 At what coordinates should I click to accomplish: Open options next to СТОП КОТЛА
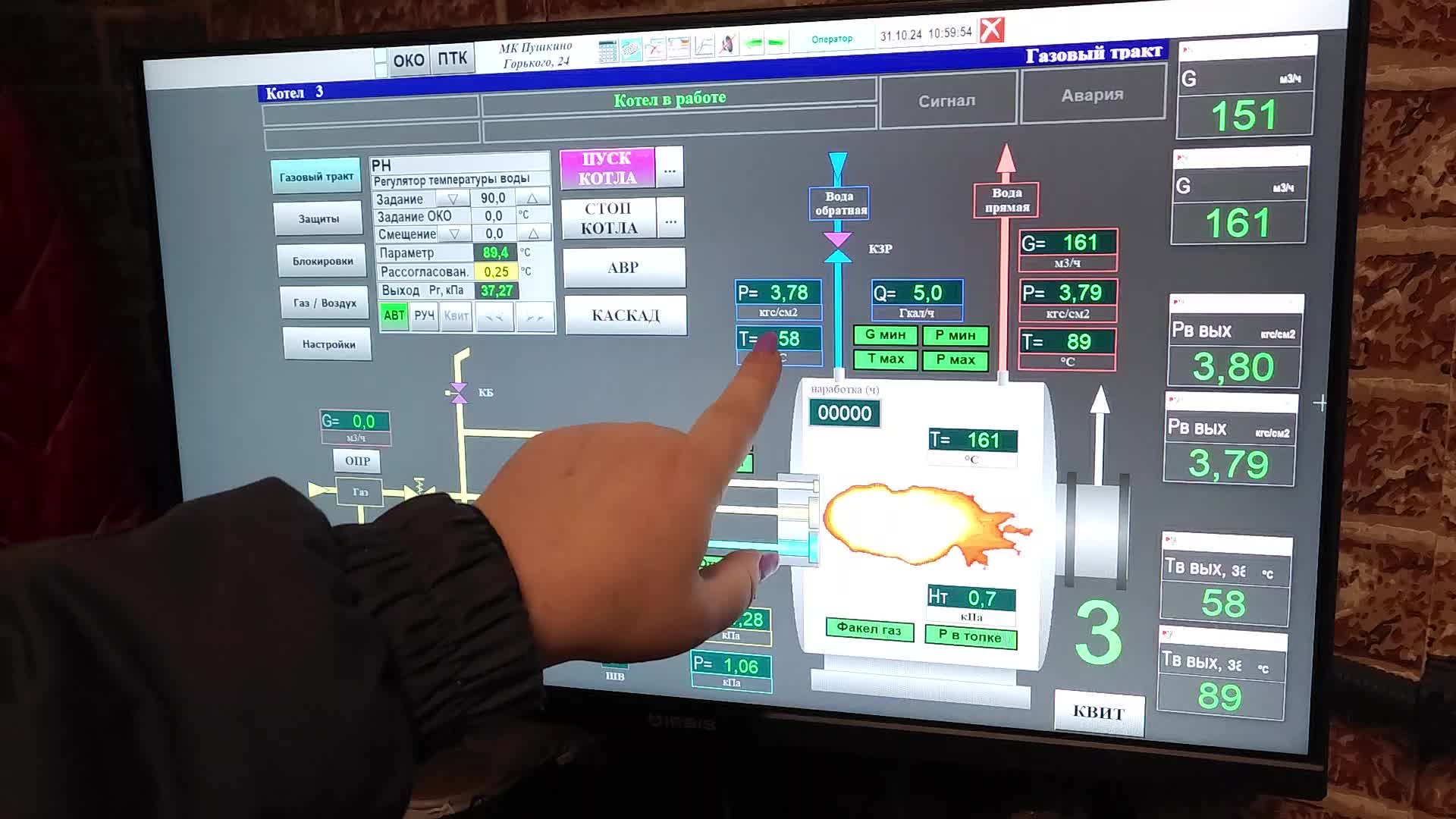point(671,218)
